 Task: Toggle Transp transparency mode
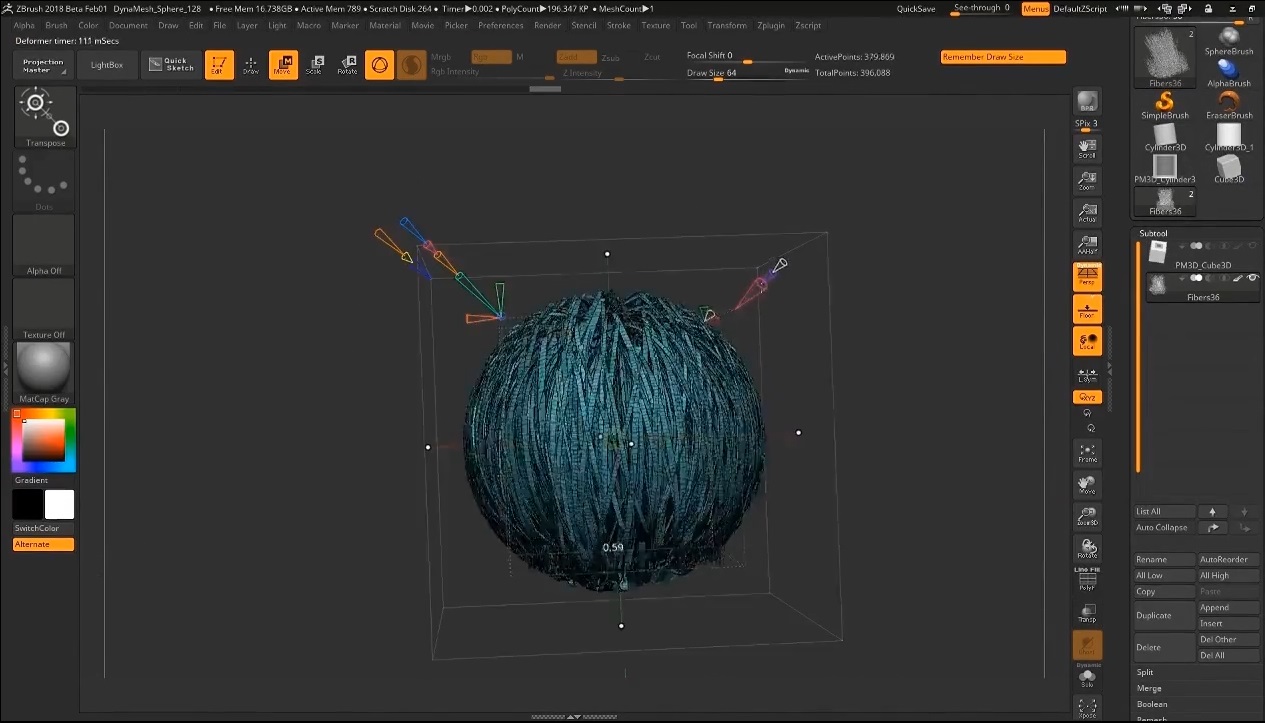pos(1087,613)
